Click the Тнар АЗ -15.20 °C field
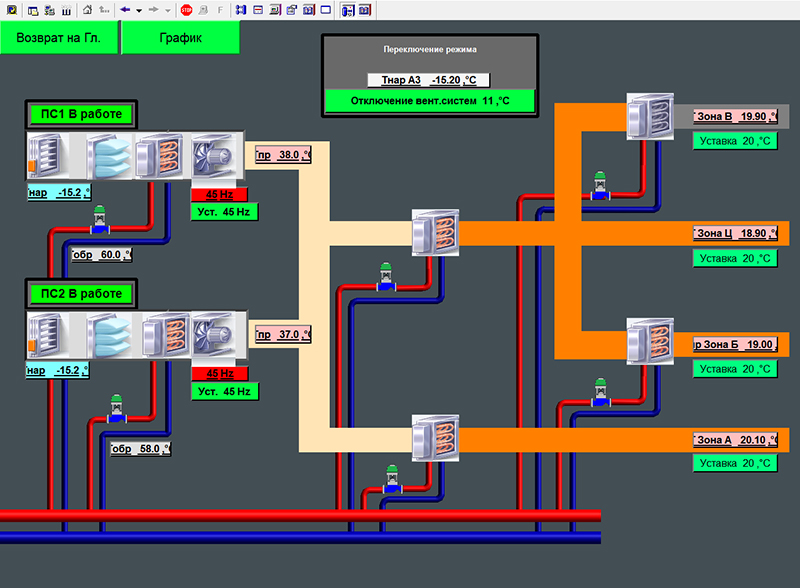Screen dimensions: 800x588 (x=430, y=80)
